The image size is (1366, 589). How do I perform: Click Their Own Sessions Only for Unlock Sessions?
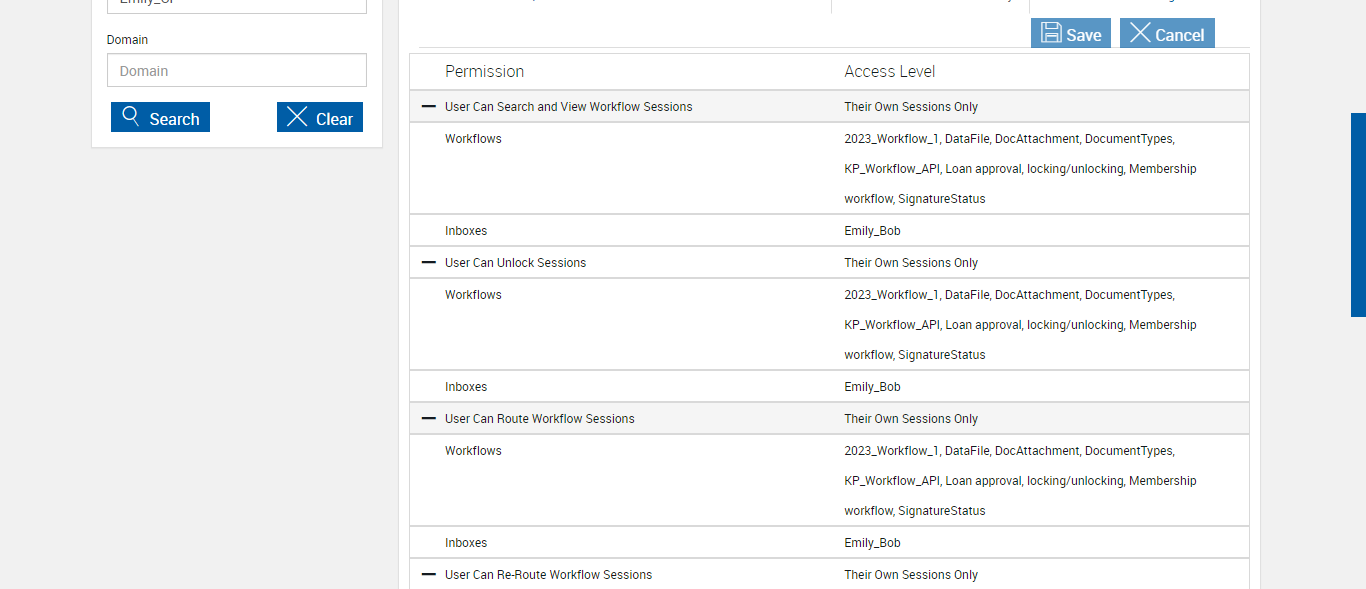(x=910, y=263)
